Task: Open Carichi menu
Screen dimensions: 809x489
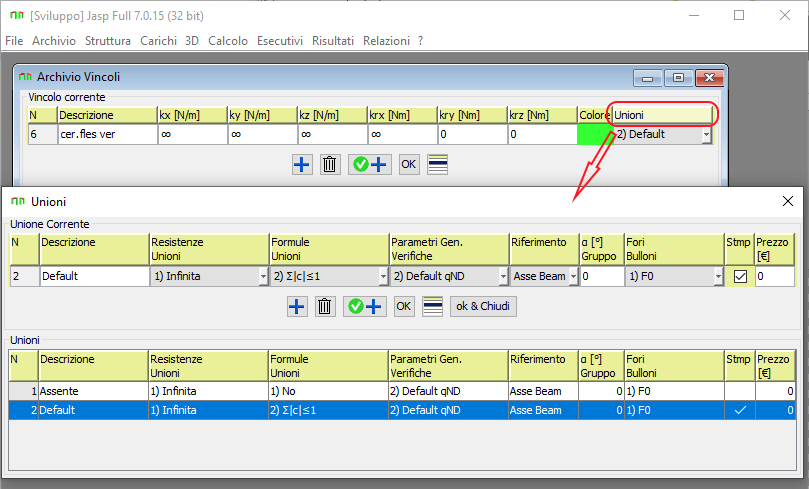Action: point(158,41)
